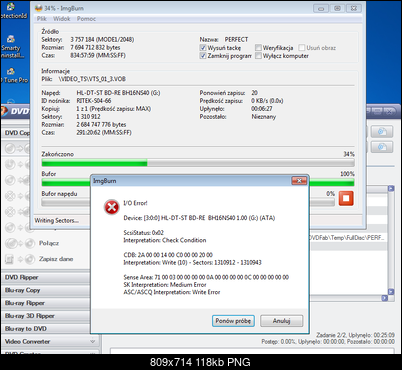Open Blu-ray Ripper section
This screenshot has width=402, height=370.
pyautogui.click(x=46, y=303)
